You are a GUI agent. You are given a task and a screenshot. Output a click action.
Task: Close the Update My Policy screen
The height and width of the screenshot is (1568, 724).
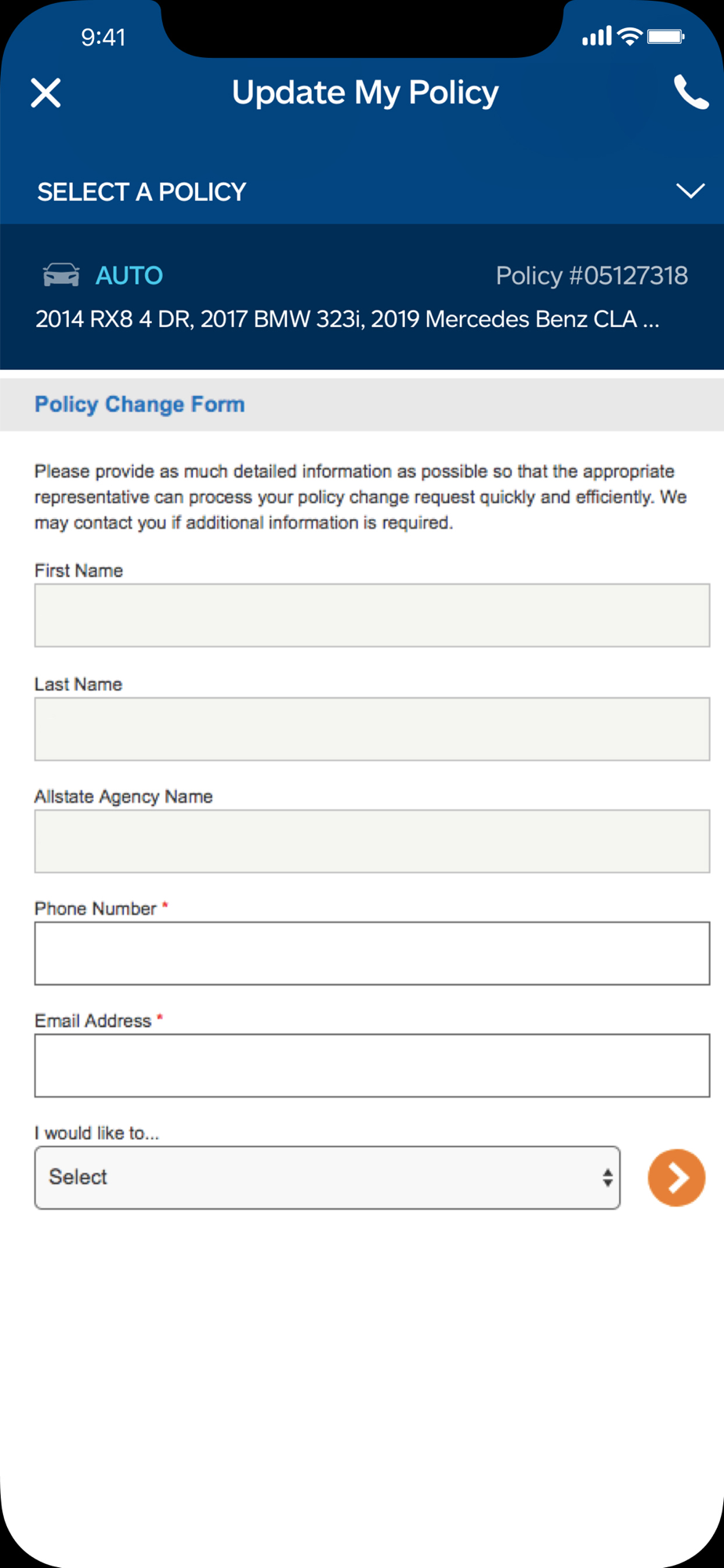[45, 93]
